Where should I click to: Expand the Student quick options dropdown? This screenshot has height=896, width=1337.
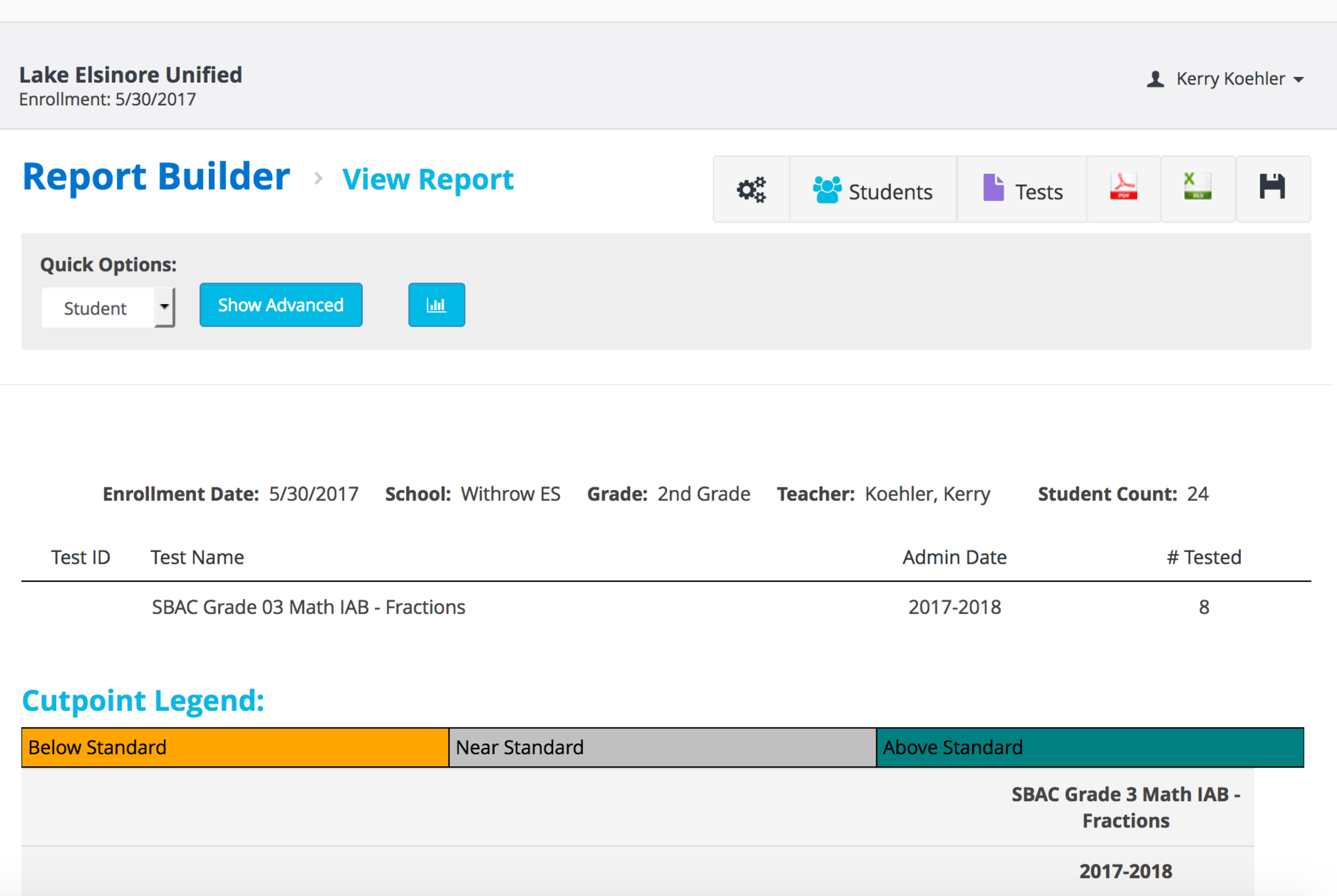108,307
